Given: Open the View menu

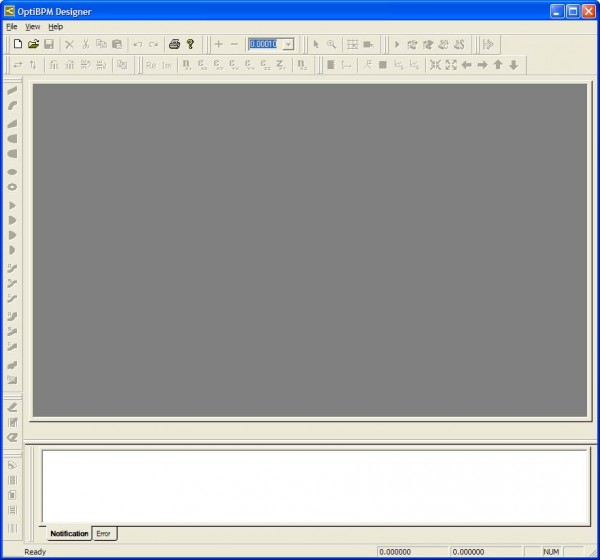Looking at the screenshot, I should 33,27.
